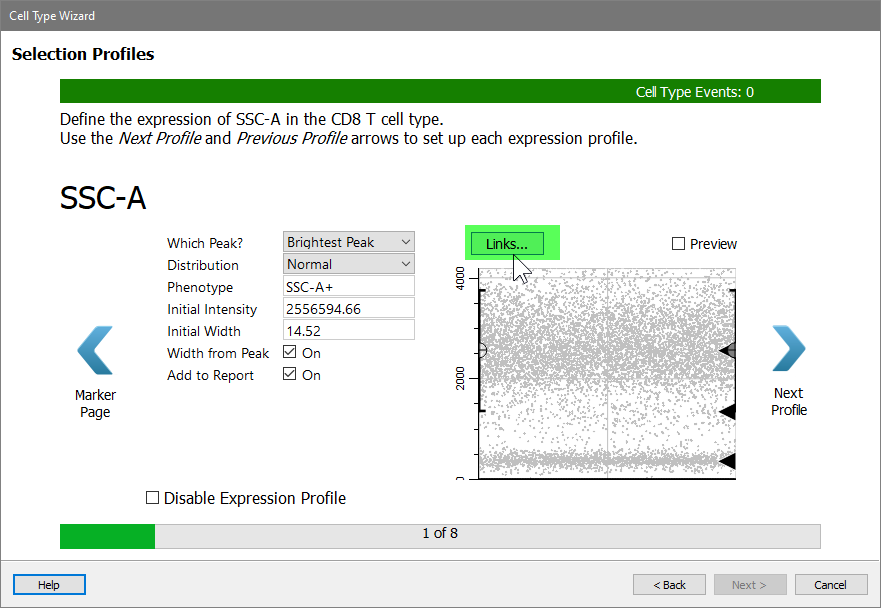Select the lowest black peak marker triangle

[x=728, y=461]
